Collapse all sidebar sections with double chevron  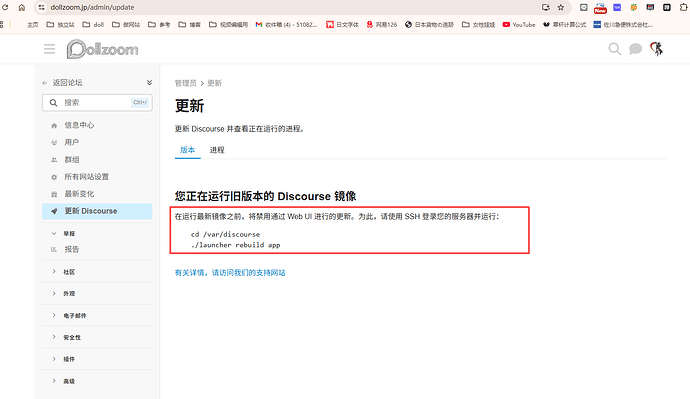click(149, 82)
